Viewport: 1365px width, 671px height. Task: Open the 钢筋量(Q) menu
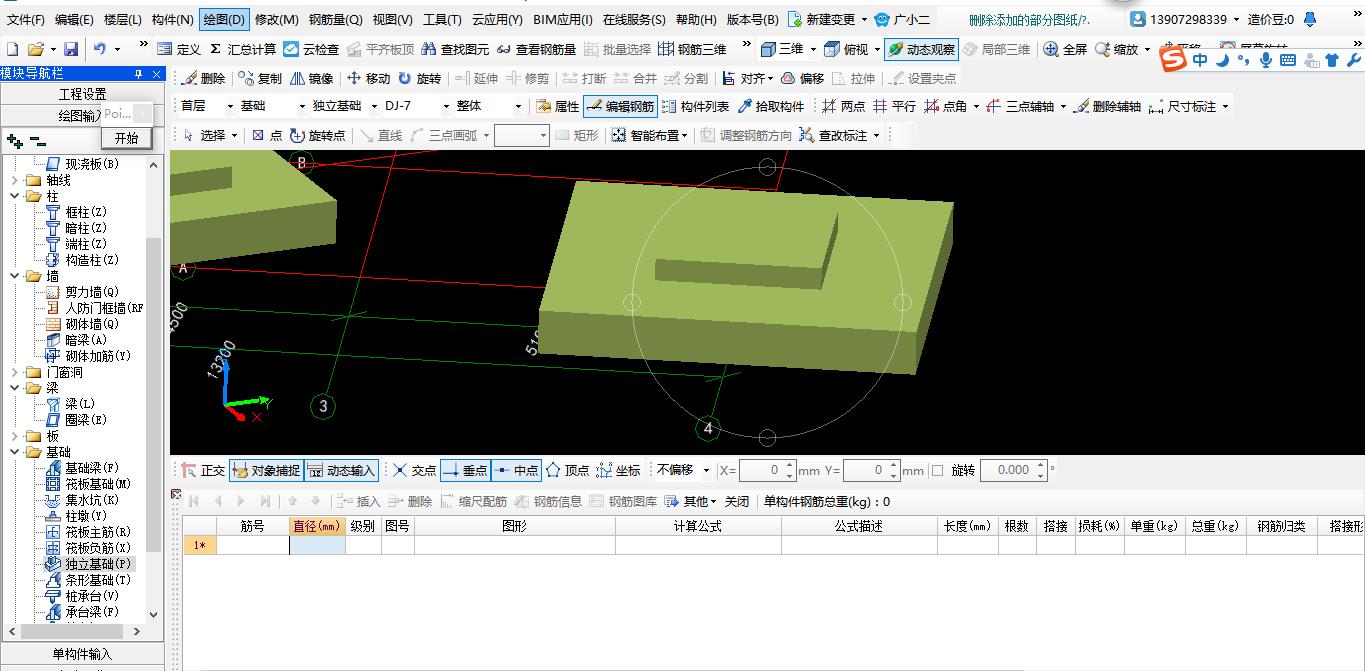click(335, 19)
